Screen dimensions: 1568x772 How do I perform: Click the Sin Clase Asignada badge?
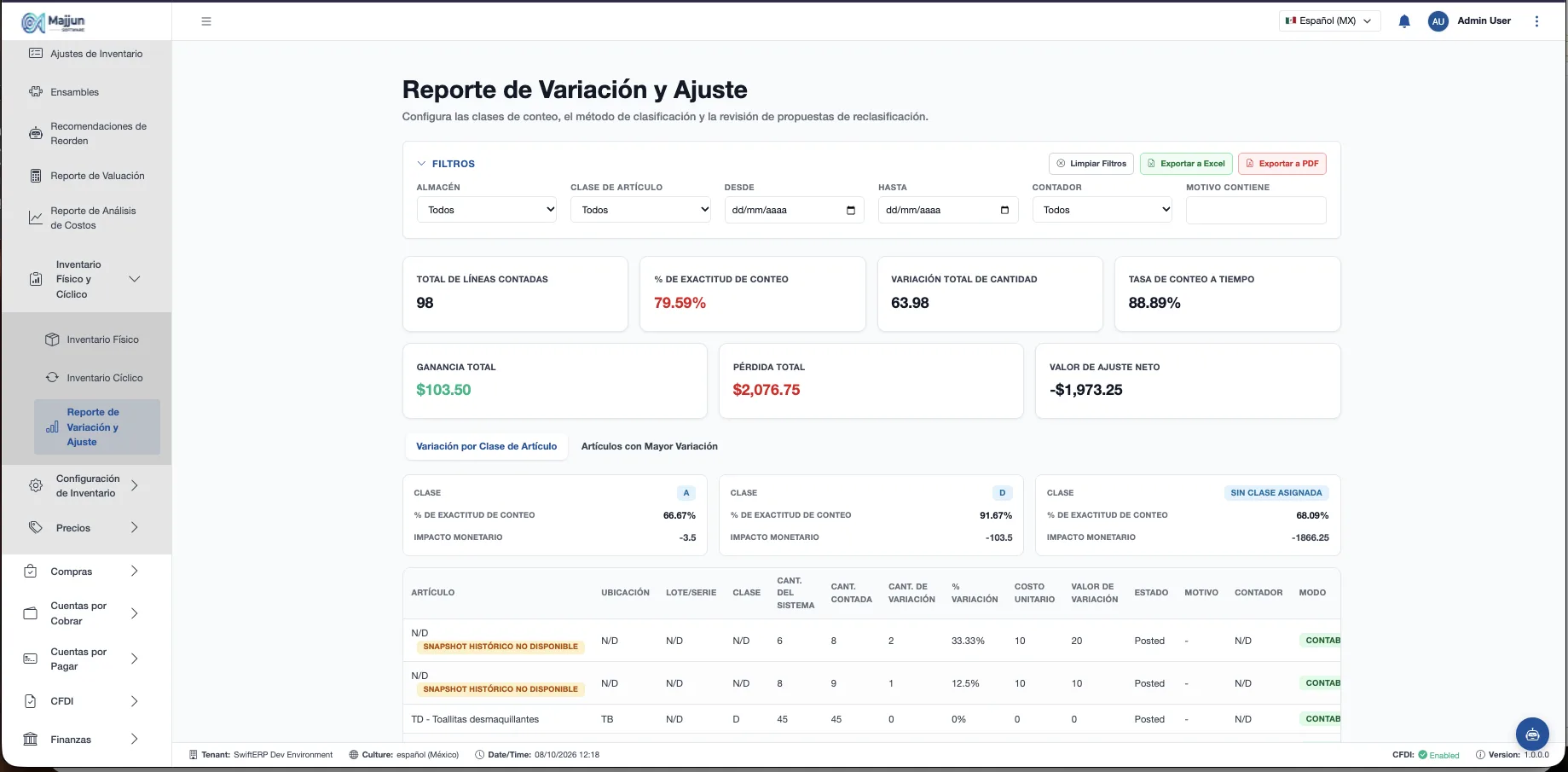1276,493
